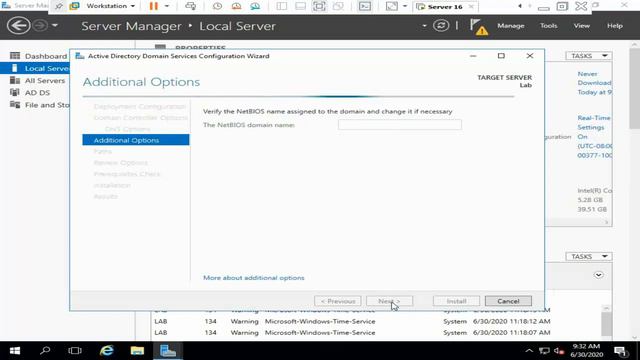Image resolution: width=640 pixels, height=360 pixels.
Task: Select AD DS in the sidebar
Action: click(37, 93)
